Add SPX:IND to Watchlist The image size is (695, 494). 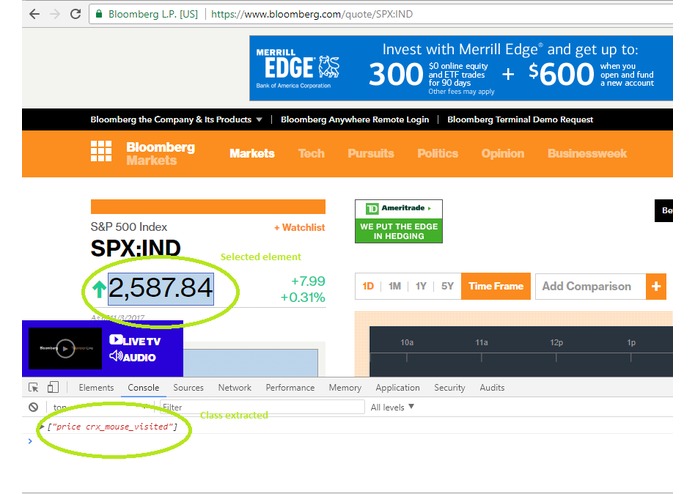(299, 227)
